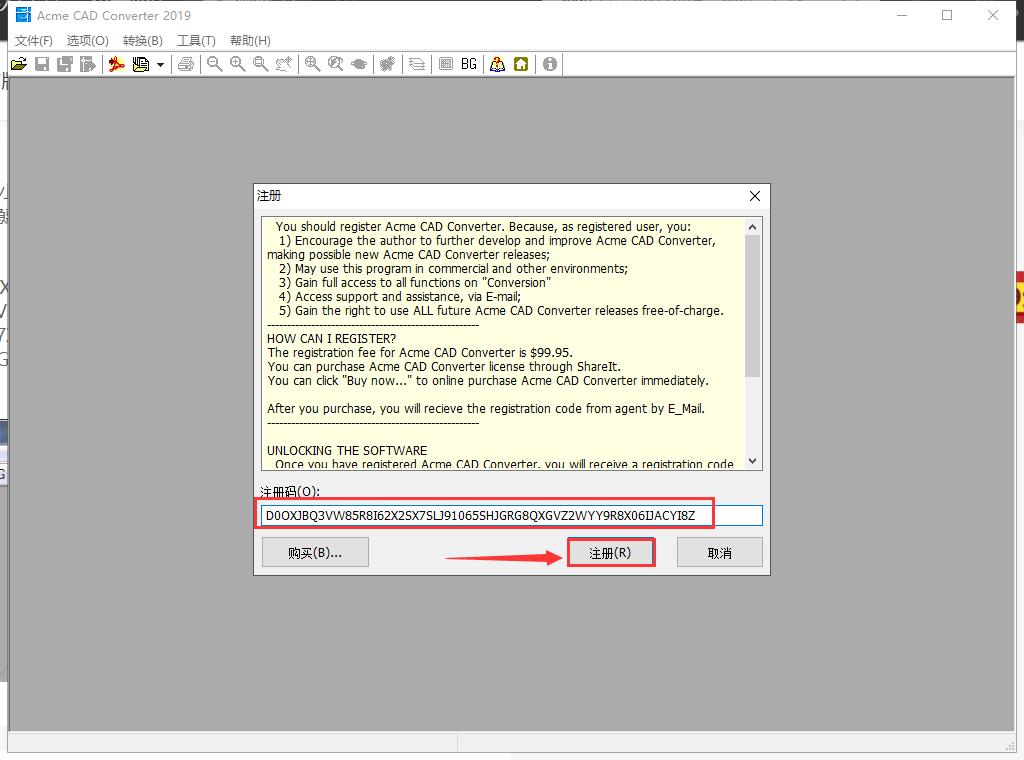
Task: Click the 注册码 registration code input field
Action: 511,515
